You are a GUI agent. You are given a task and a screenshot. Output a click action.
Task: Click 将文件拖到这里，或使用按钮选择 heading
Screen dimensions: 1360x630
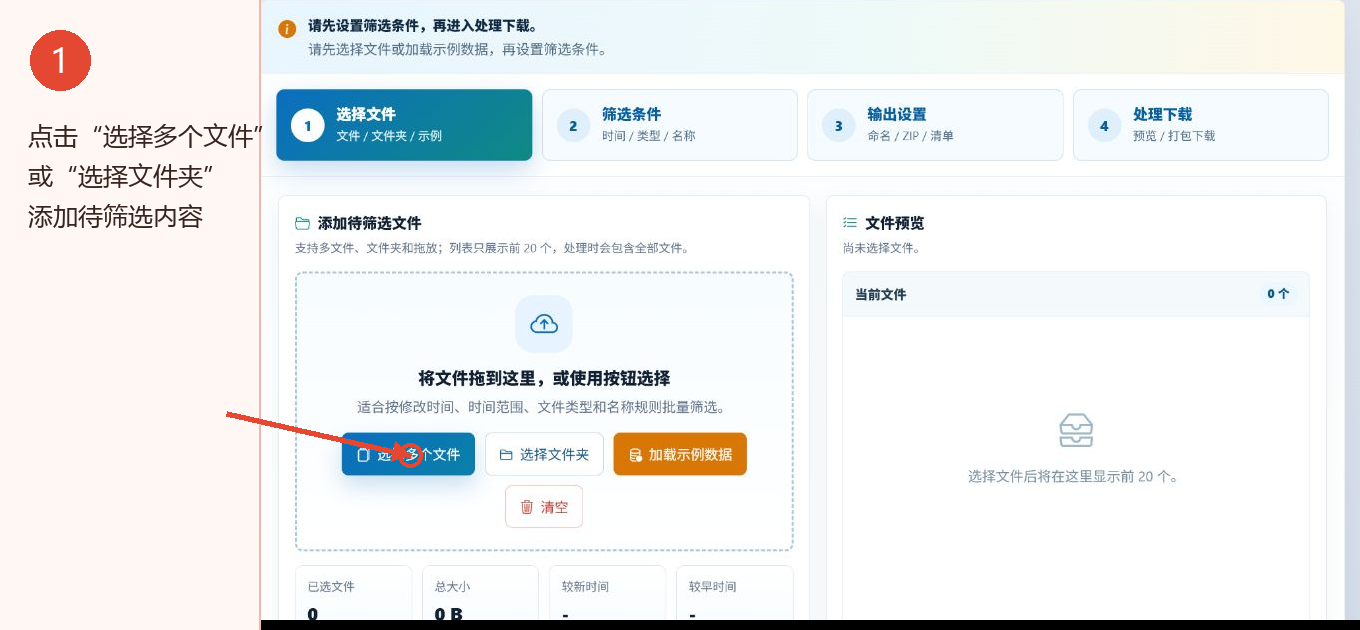(544, 378)
